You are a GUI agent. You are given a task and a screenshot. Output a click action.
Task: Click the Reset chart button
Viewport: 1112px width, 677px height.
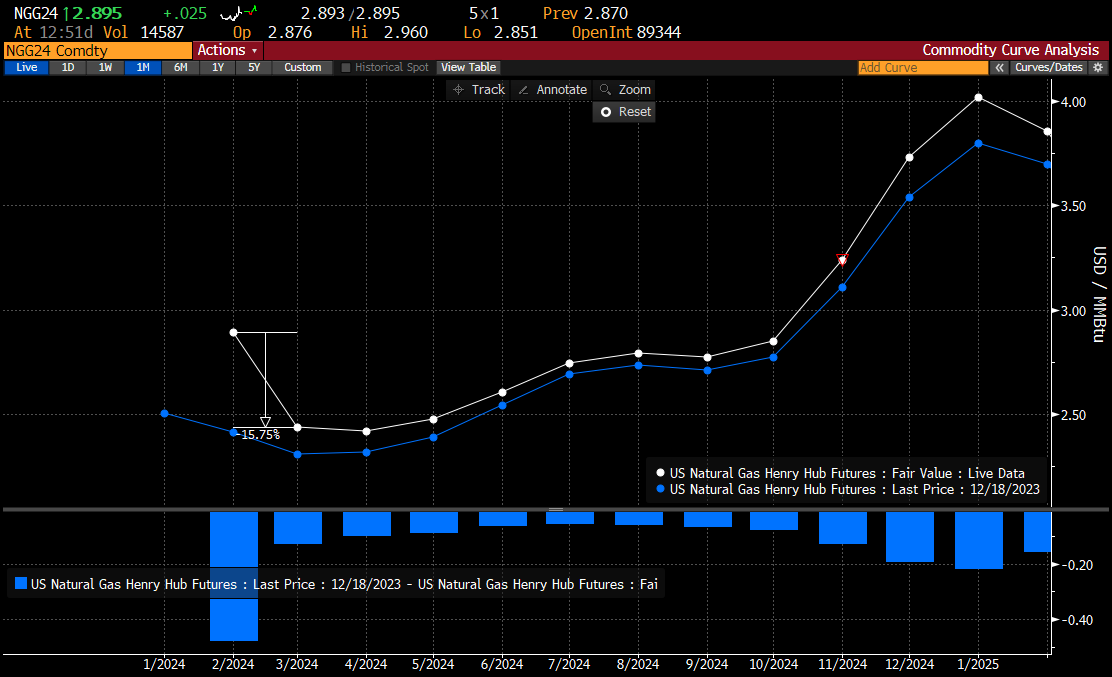[x=624, y=112]
